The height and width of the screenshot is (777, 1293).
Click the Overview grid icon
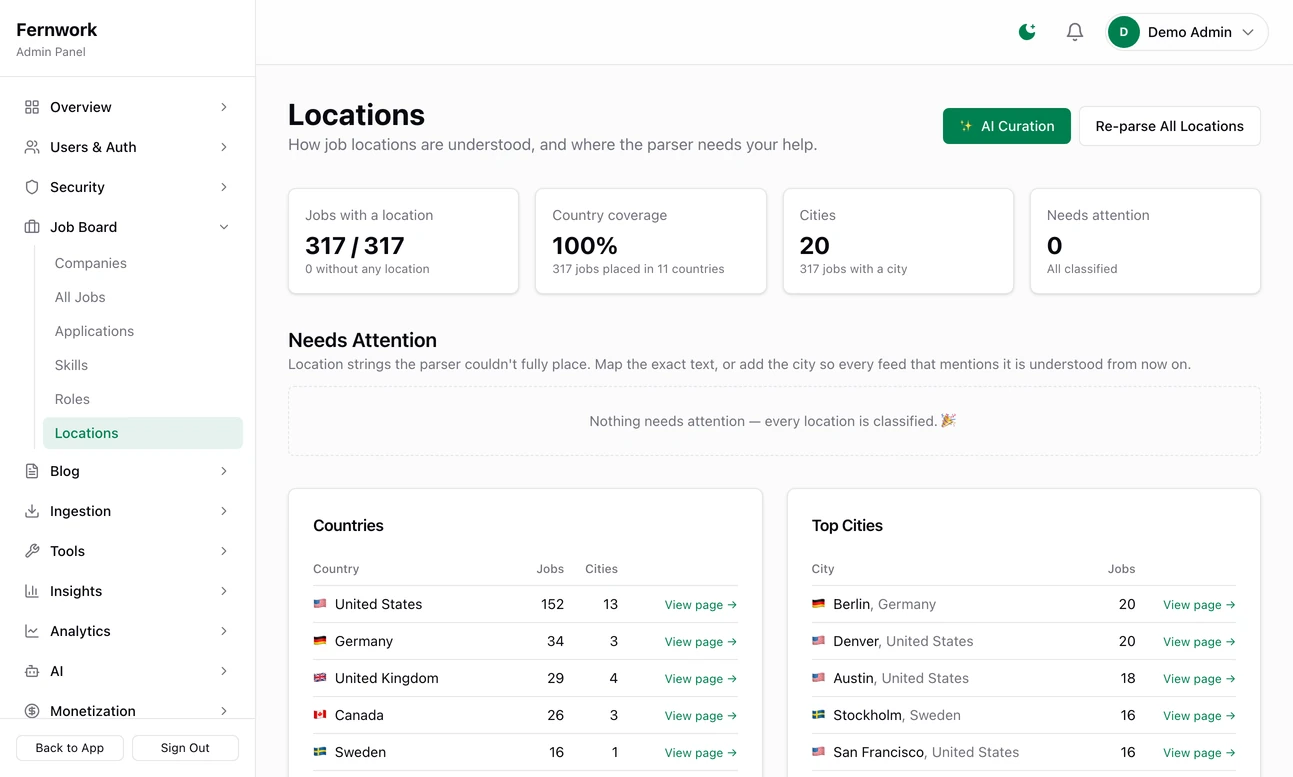[32, 107]
